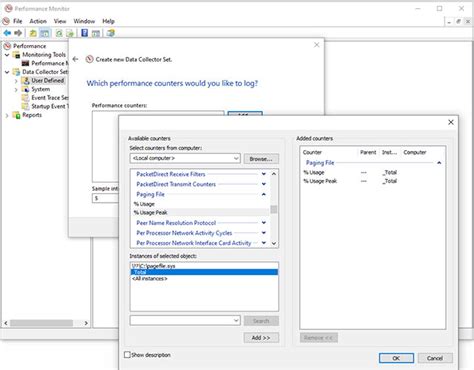Click the Cancel button

click(x=435, y=358)
